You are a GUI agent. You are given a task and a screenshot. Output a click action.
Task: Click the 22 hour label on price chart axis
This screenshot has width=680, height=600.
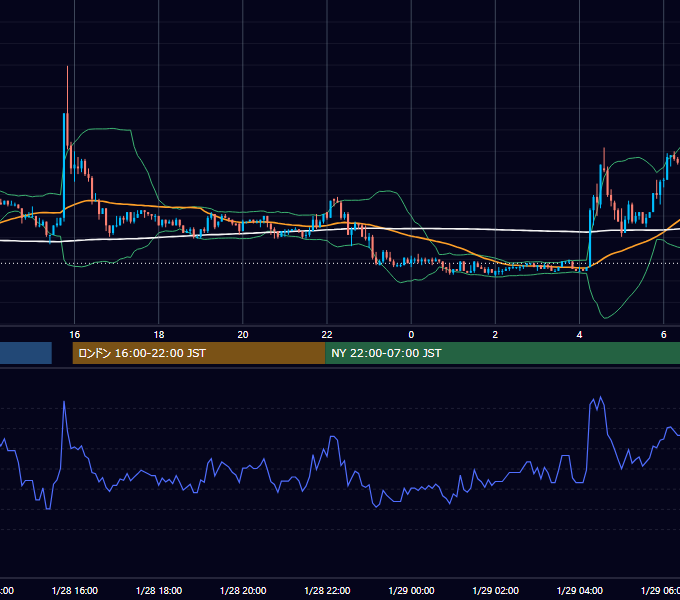(x=327, y=335)
